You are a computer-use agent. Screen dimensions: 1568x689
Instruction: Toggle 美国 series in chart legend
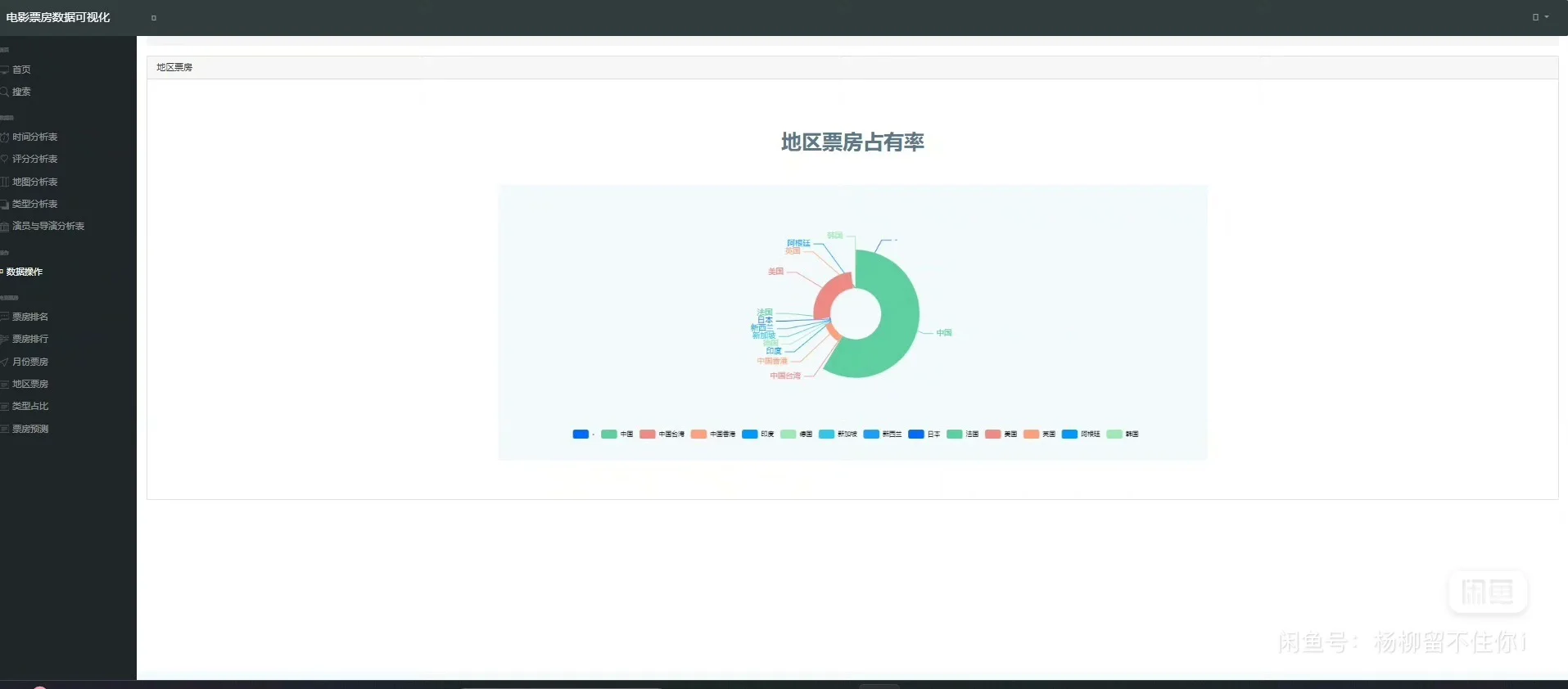click(x=1001, y=435)
